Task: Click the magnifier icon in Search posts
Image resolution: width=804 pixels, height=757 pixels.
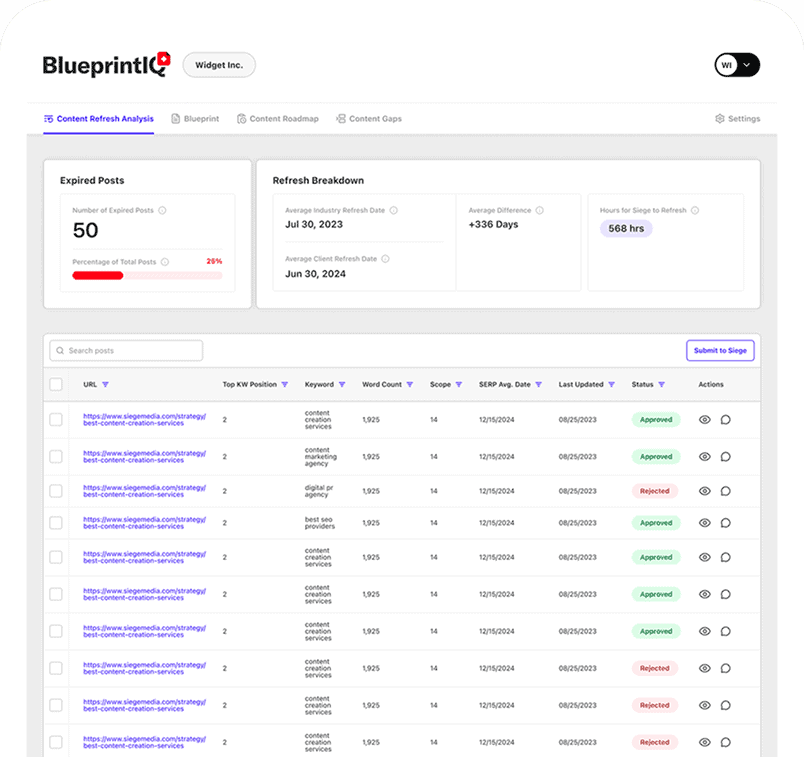Action: [60, 351]
